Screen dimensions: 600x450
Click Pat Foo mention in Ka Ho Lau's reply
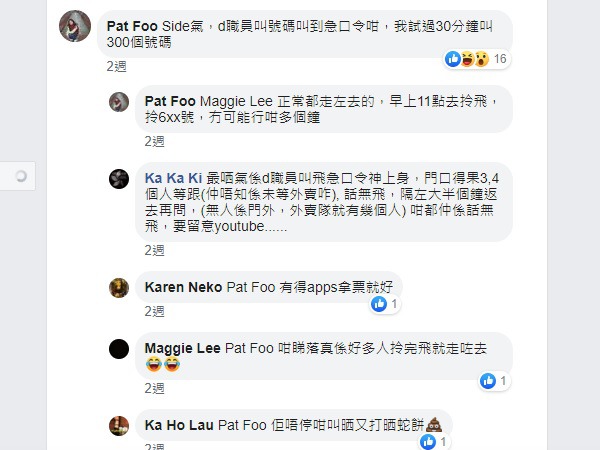pyautogui.click(x=242, y=425)
